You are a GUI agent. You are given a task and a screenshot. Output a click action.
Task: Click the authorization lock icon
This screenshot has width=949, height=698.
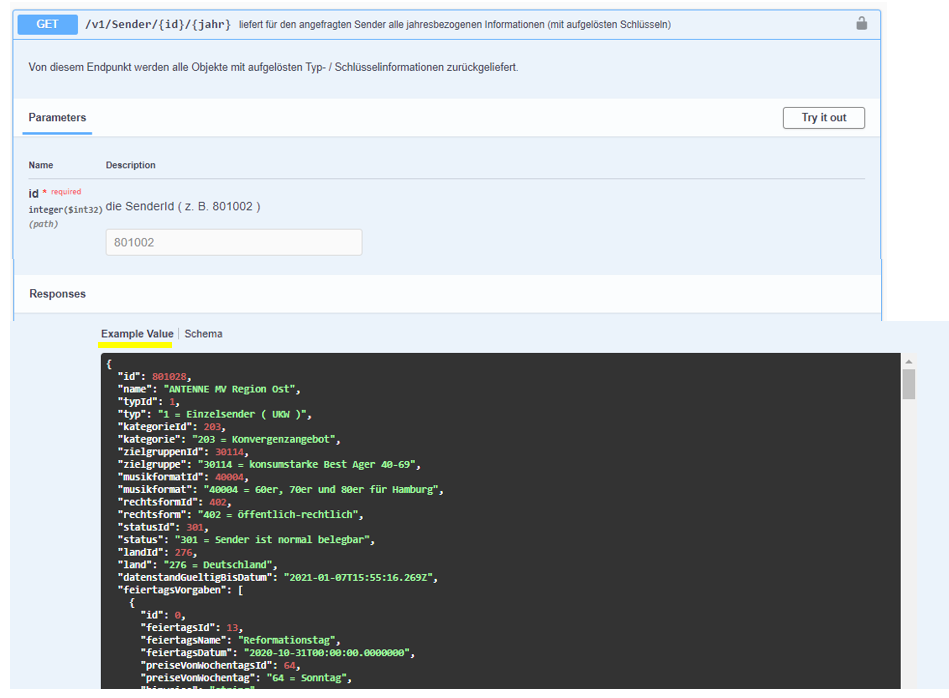[x=861, y=23]
